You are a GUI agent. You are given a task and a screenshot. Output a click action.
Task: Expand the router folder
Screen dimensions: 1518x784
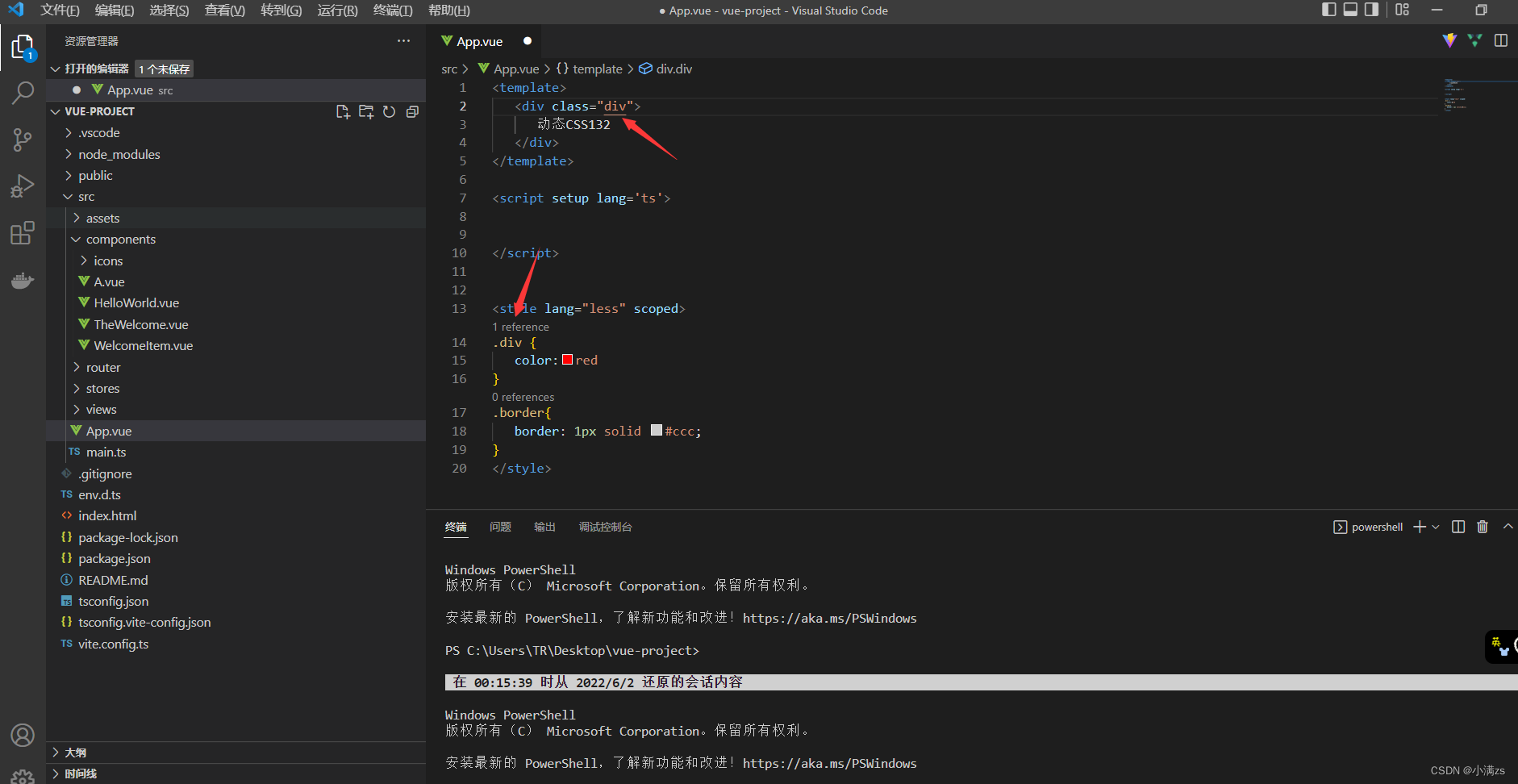[77, 367]
